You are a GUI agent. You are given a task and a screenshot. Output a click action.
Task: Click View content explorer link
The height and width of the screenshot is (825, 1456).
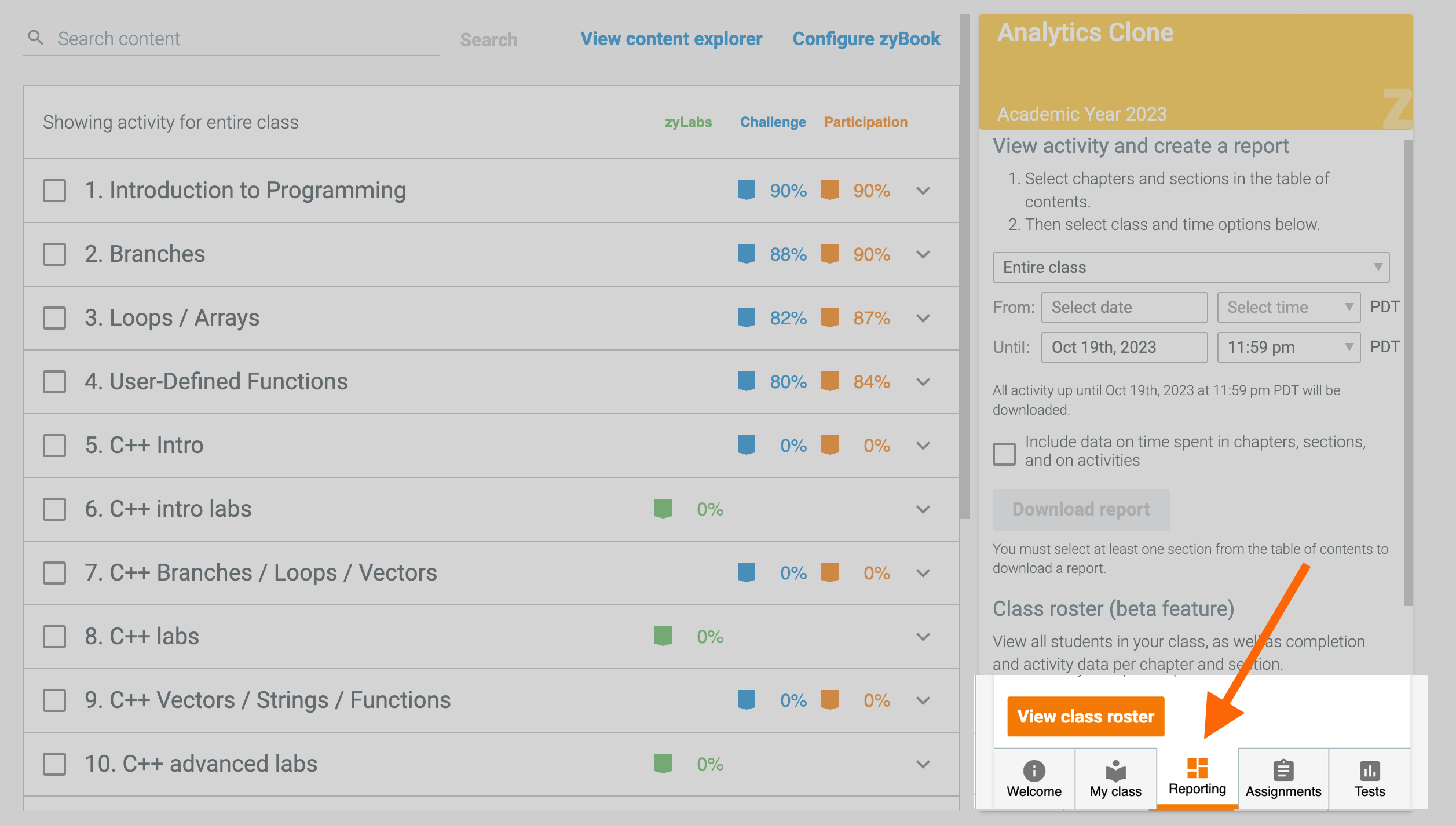[671, 39]
